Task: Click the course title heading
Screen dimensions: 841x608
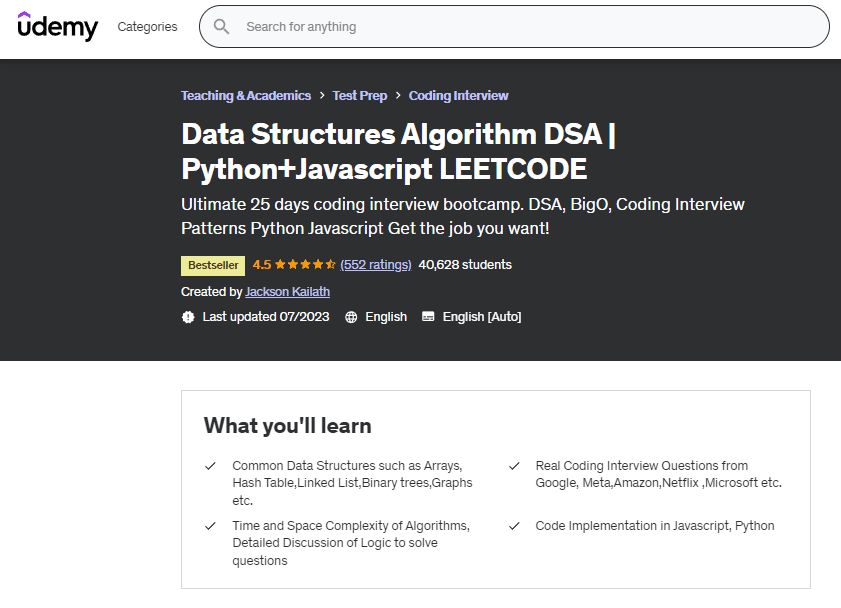Action: coord(397,150)
